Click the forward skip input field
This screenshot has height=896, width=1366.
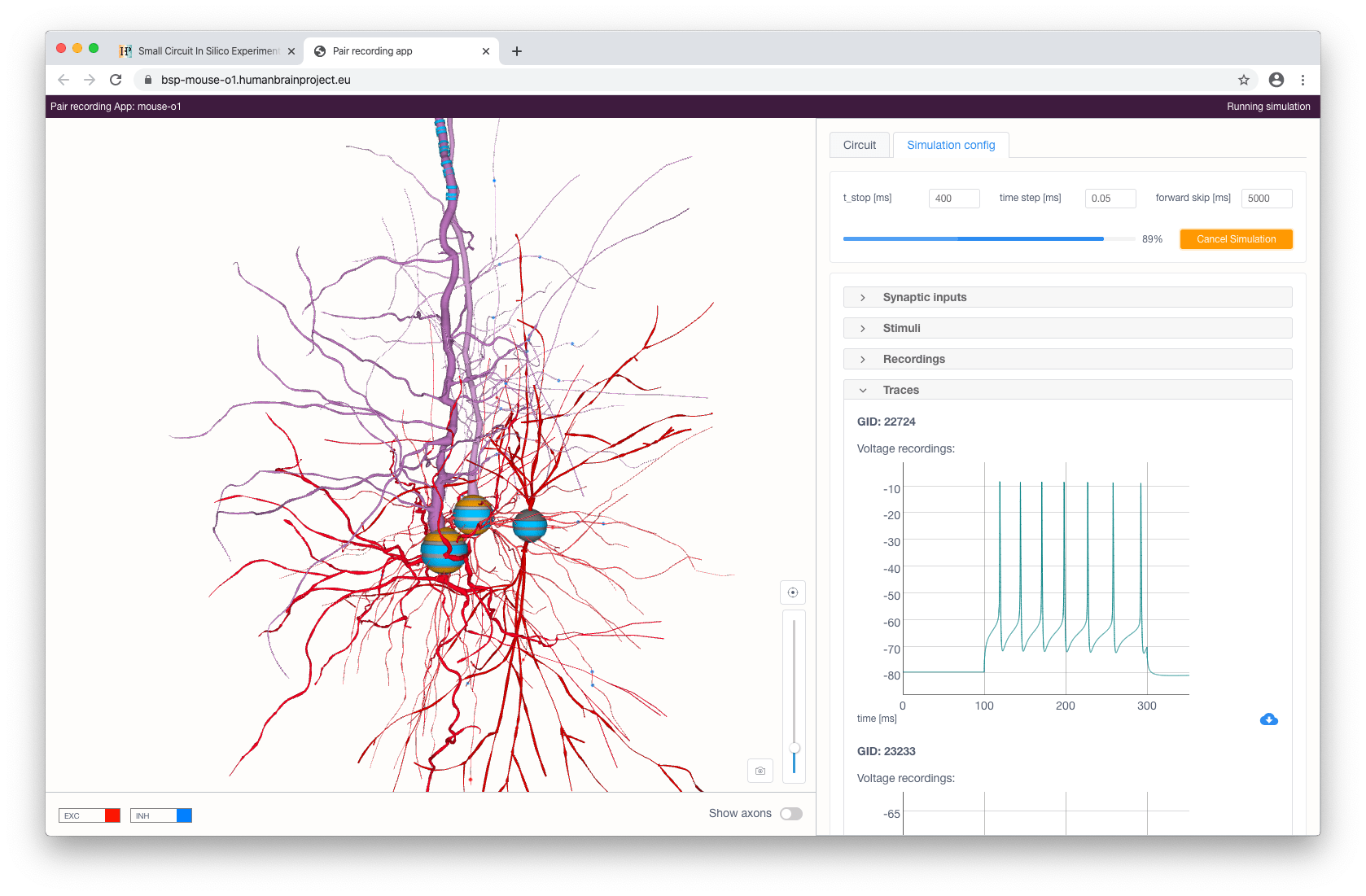(1267, 199)
